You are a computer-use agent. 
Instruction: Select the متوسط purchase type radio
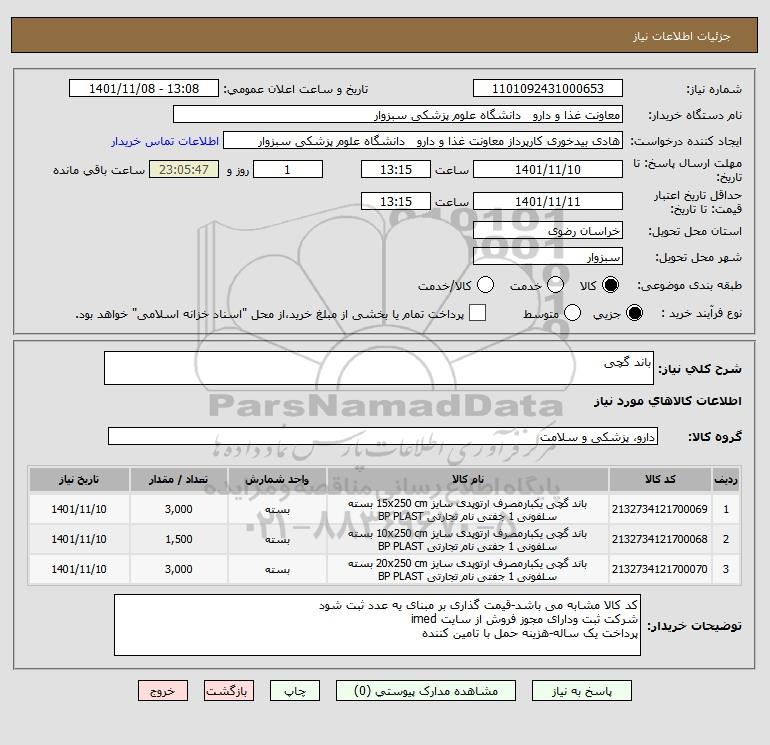tap(573, 313)
